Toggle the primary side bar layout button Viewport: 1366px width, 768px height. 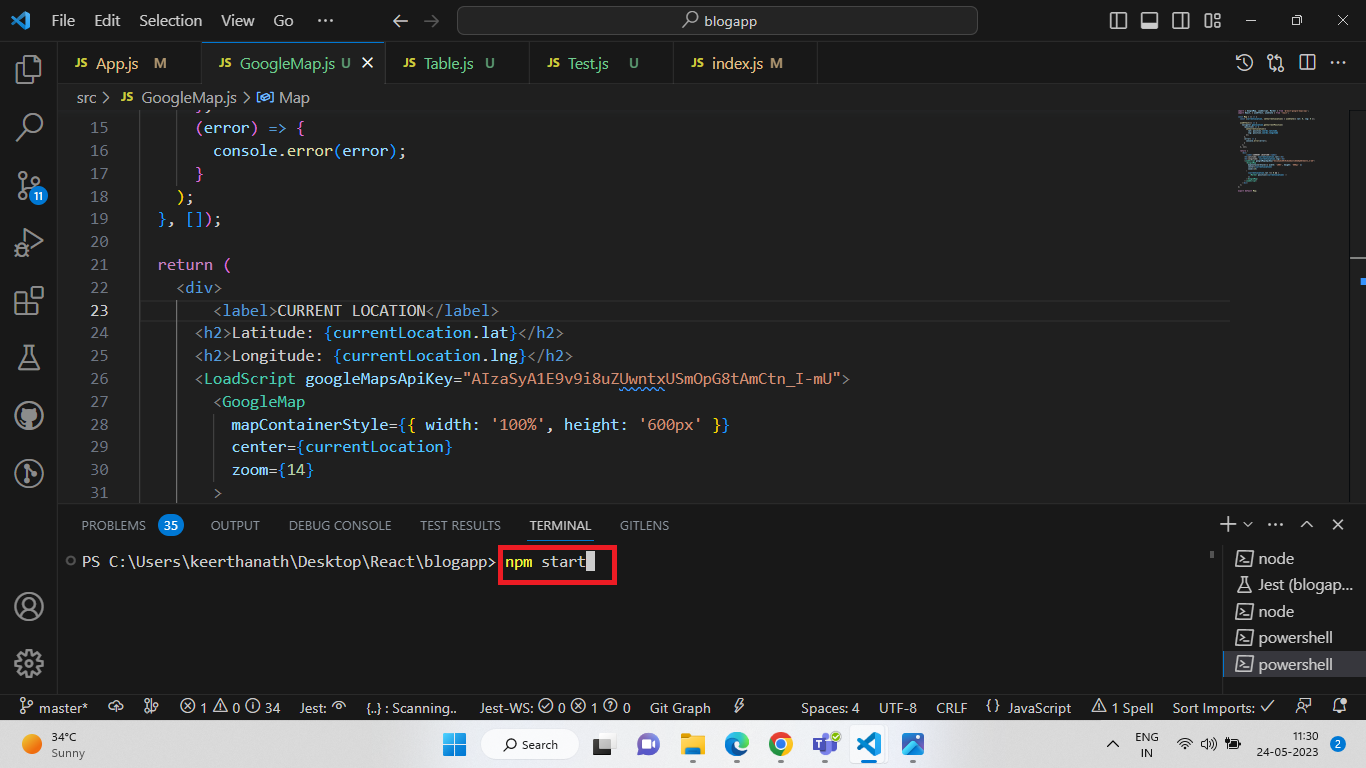point(1118,20)
